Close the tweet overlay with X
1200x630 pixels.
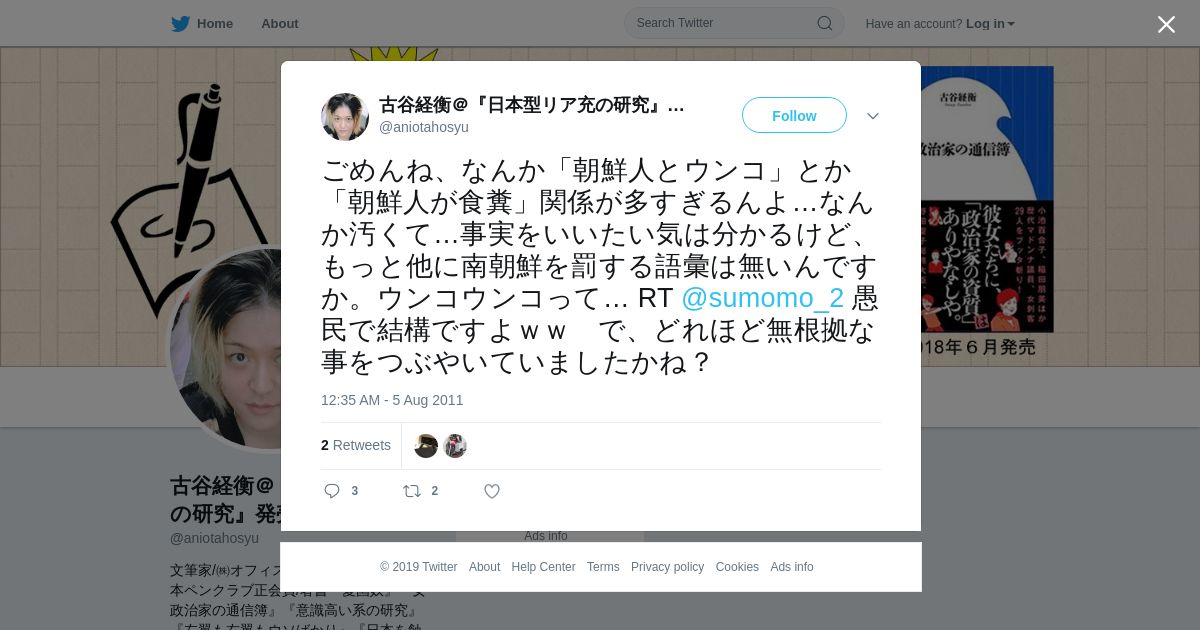click(1166, 24)
